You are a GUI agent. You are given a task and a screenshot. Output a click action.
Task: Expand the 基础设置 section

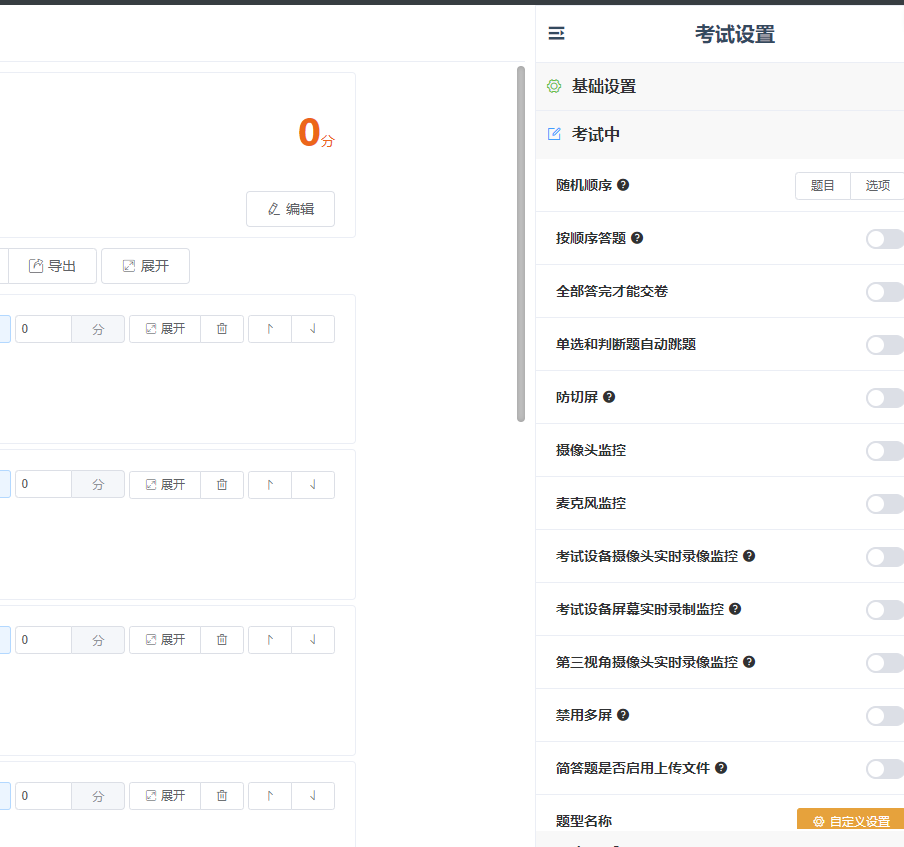coord(720,86)
